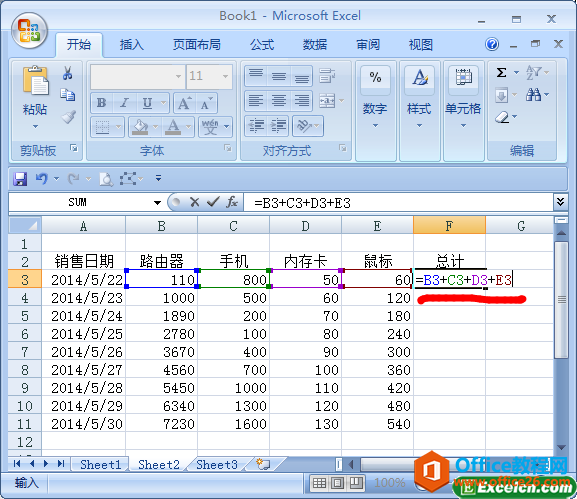Click the phonetic guide wén icon
This screenshot has width=577, height=499.
coord(210,127)
